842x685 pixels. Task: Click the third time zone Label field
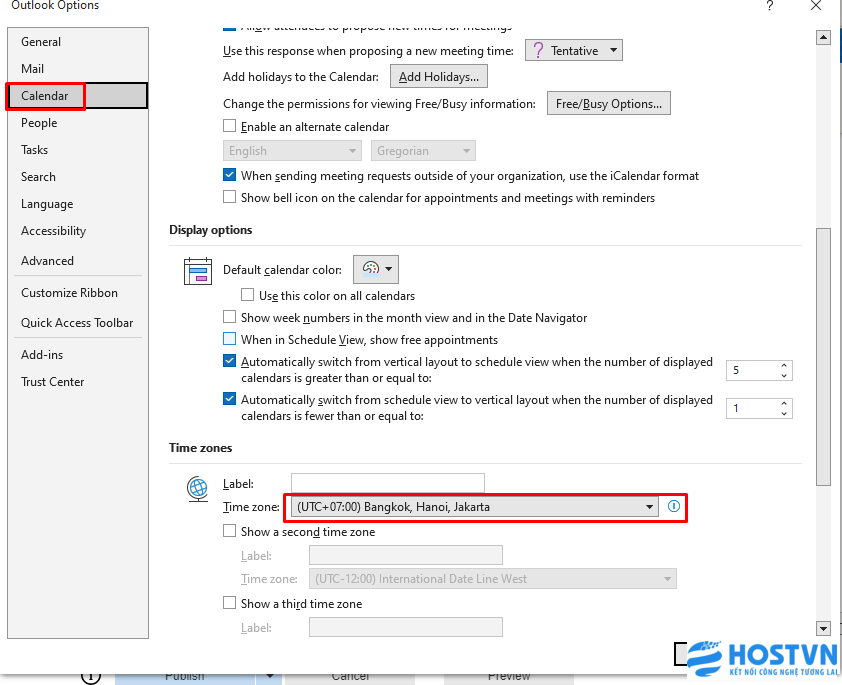[405, 627]
